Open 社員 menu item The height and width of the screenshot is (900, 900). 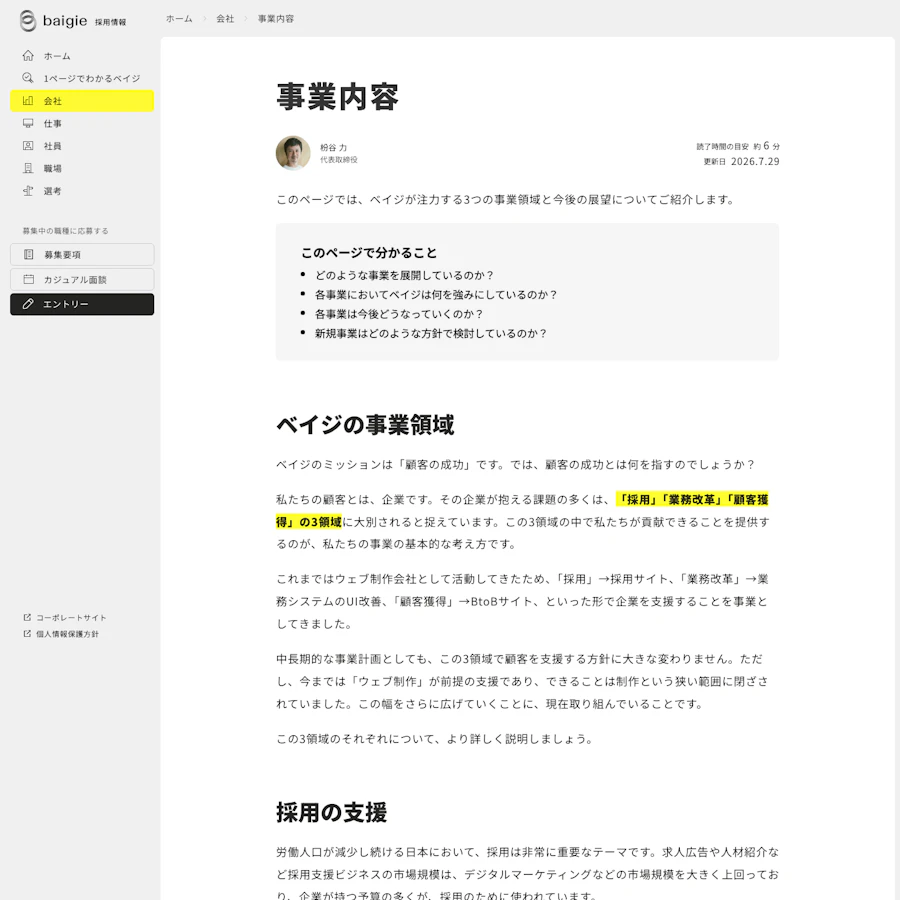[82, 146]
